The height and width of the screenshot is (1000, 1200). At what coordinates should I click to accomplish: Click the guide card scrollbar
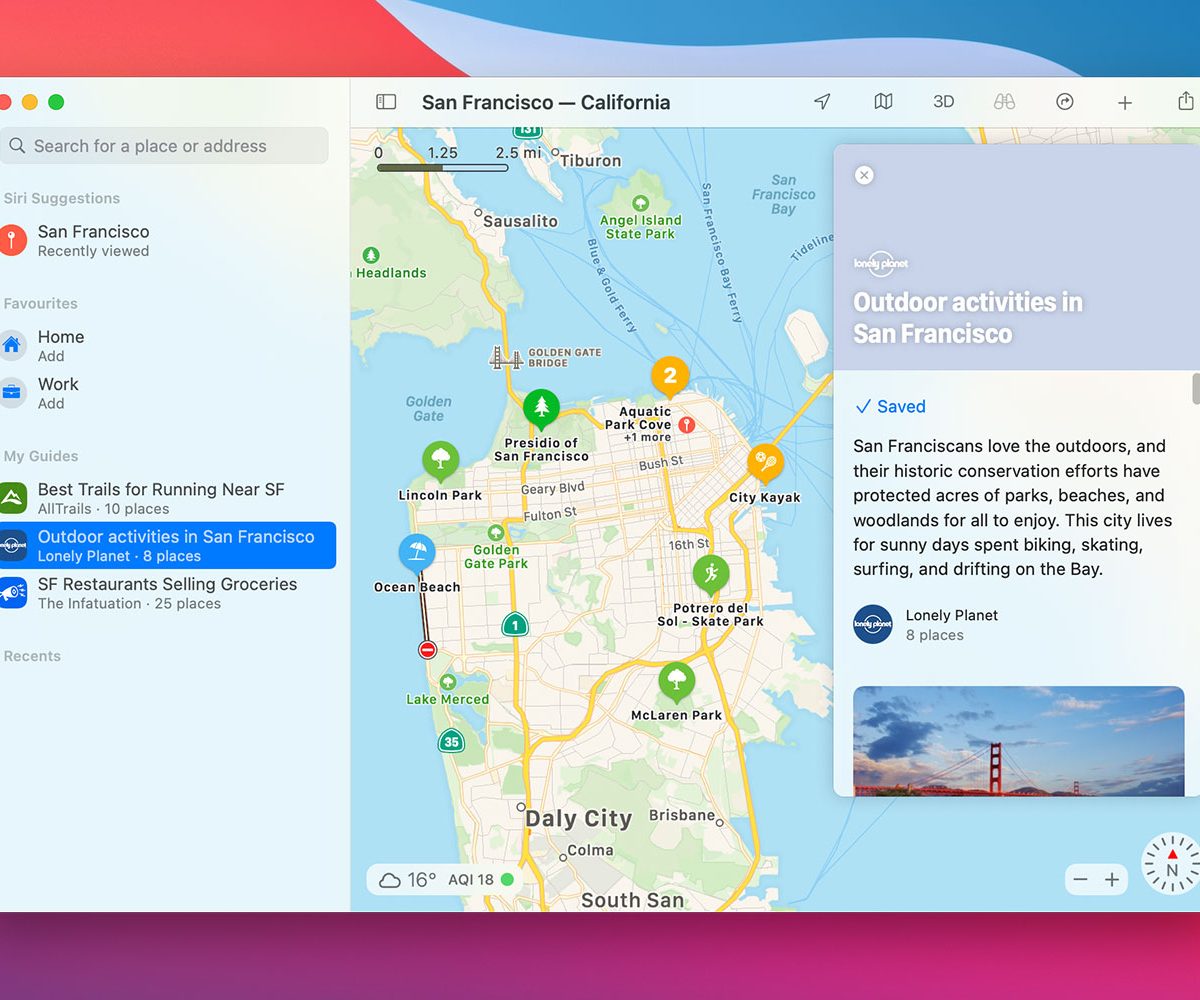pos(1195,390)
